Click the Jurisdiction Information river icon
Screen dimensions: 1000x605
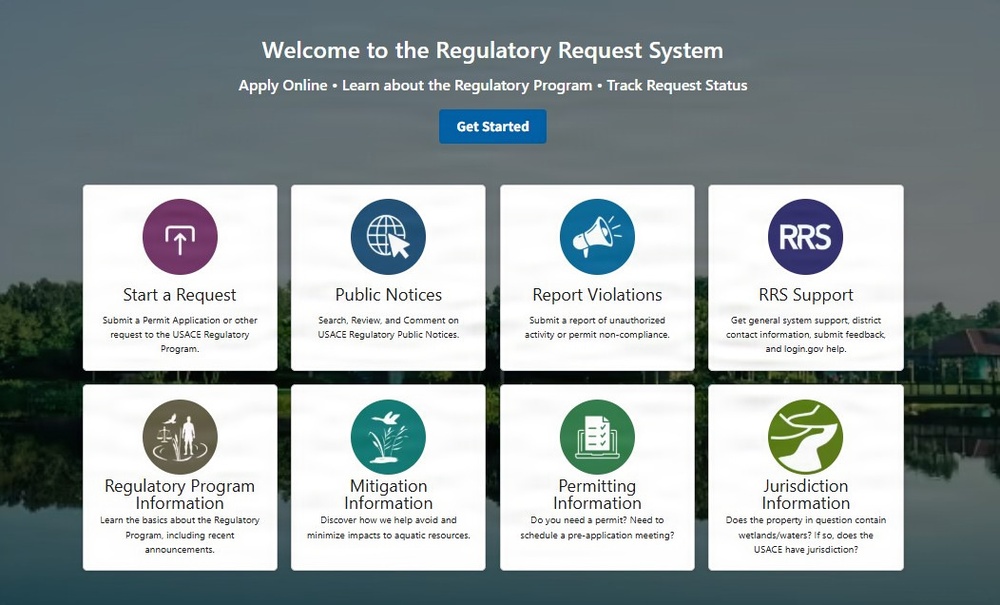click(805, 437)
